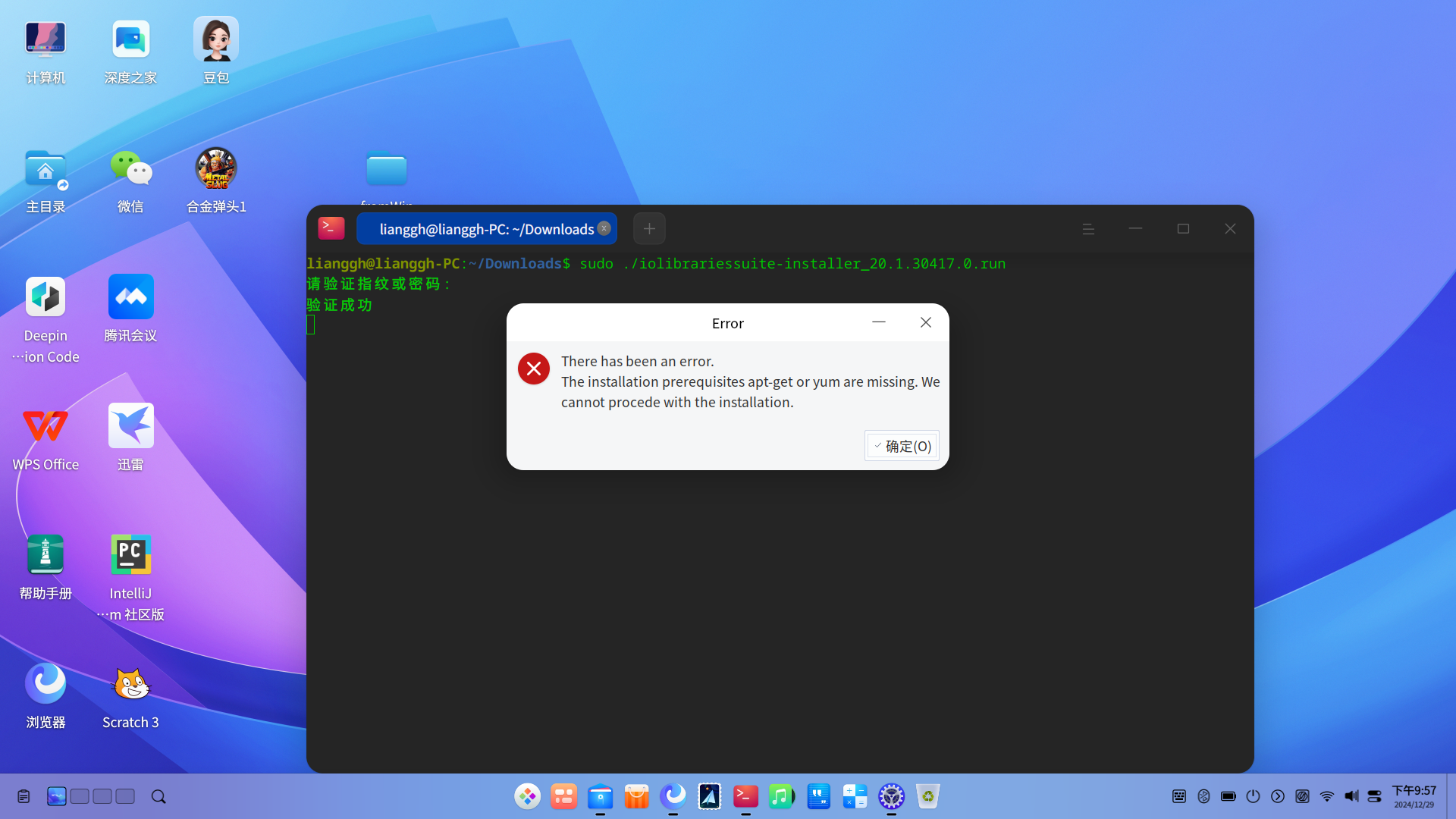Open the calculator in the dock
This screenshot has height=819, width=1456.
click(855, 796)
